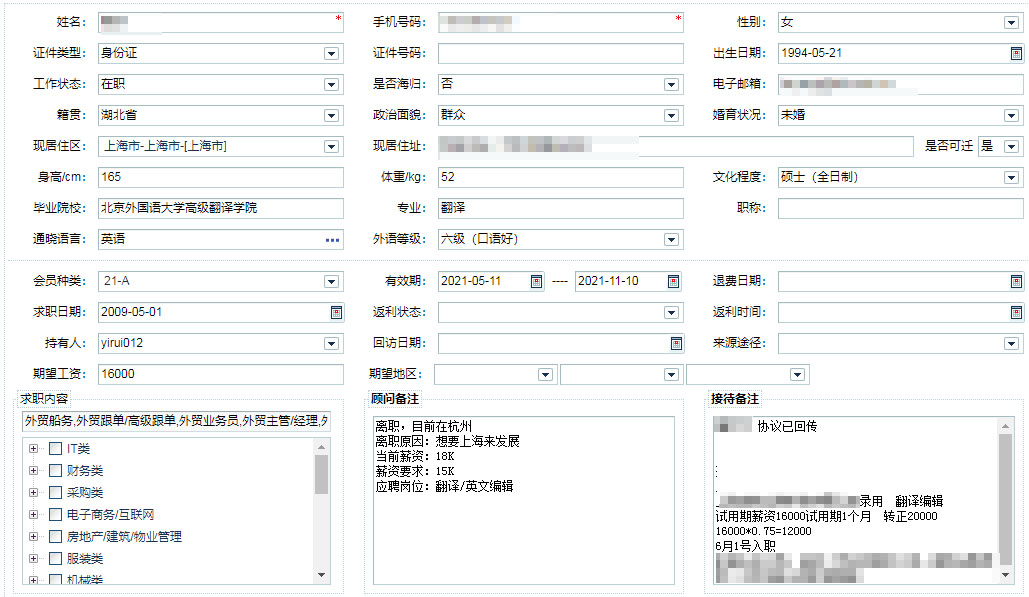The height and width of the screenshot is (597, 1029).
Task: Open the 婚育状况 dropdown
Action: pyautogui.click(x=1011, y=115)
